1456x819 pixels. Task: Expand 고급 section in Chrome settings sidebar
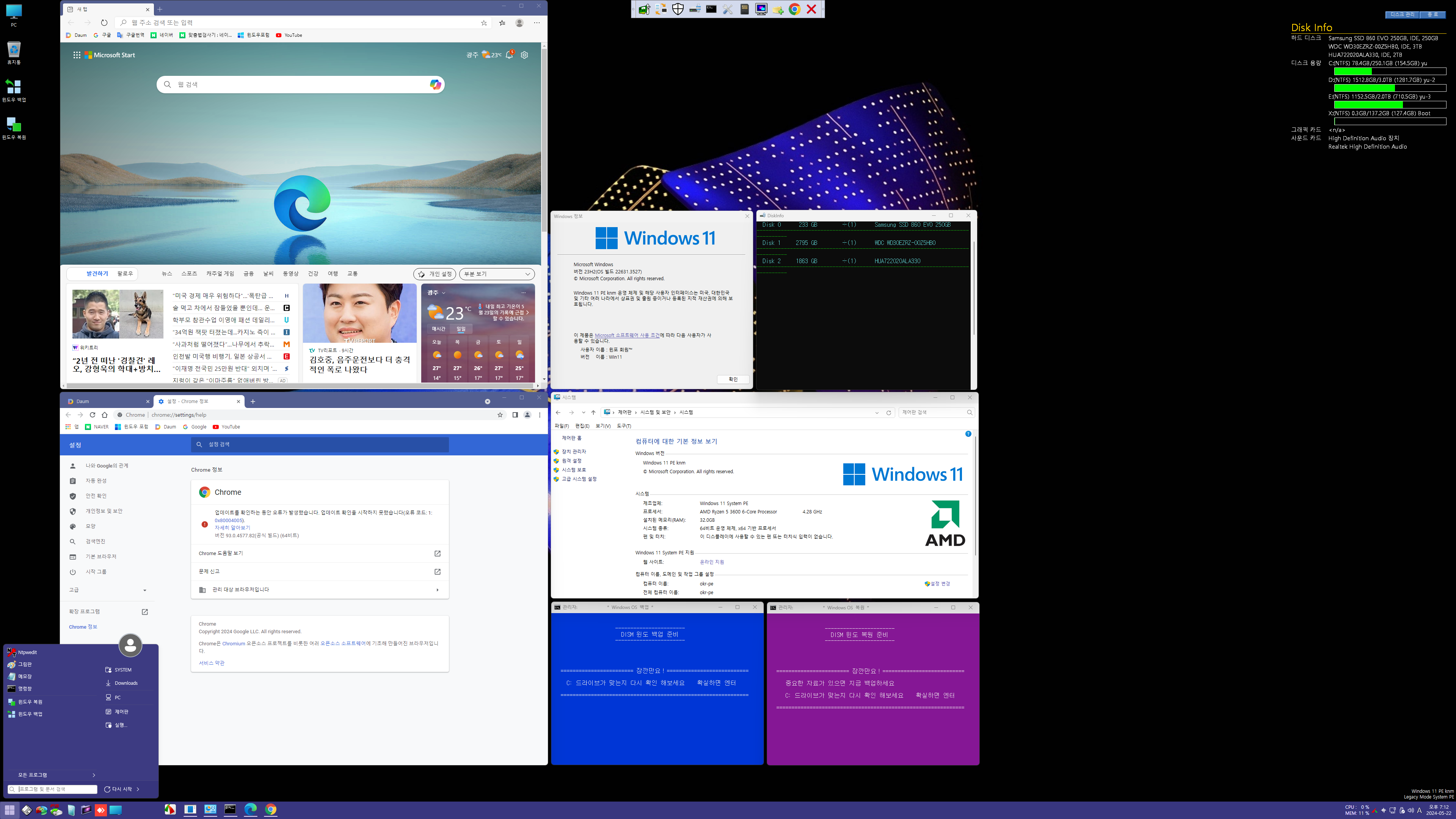pos(107,590)
